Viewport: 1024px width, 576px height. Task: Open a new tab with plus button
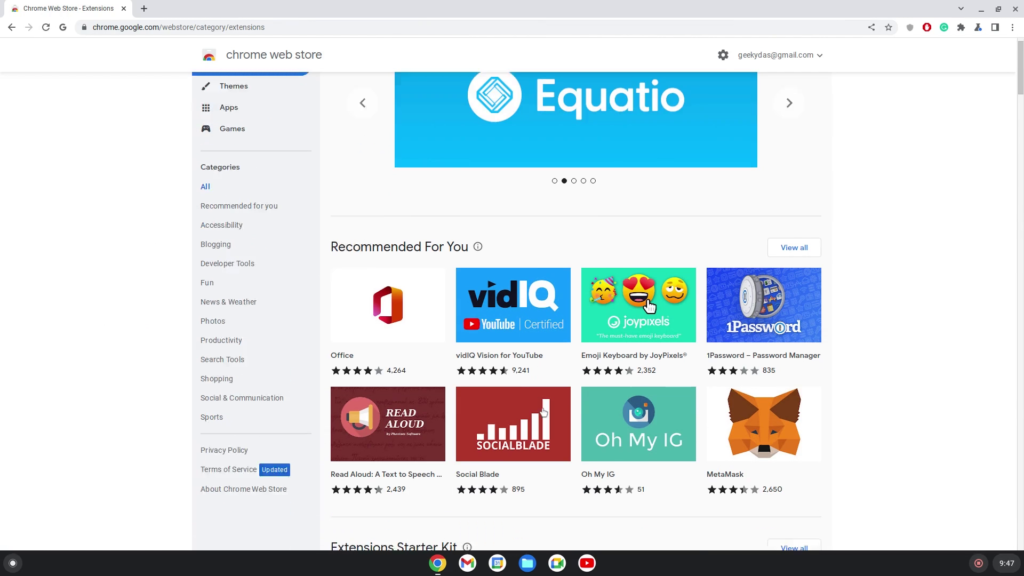pos(144,8)
